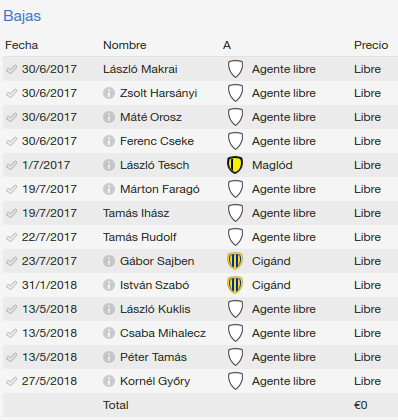Open the Bajas section heading
Screen dimensions: 398x420
point(22,16)
